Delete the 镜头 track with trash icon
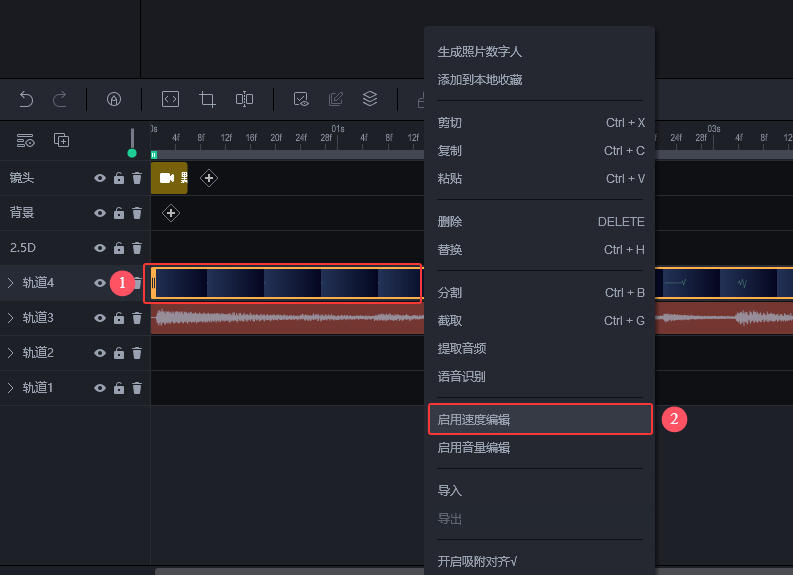The width and height of the screenshot is (793, 575). pyautogui.click(x=137, y=178)
